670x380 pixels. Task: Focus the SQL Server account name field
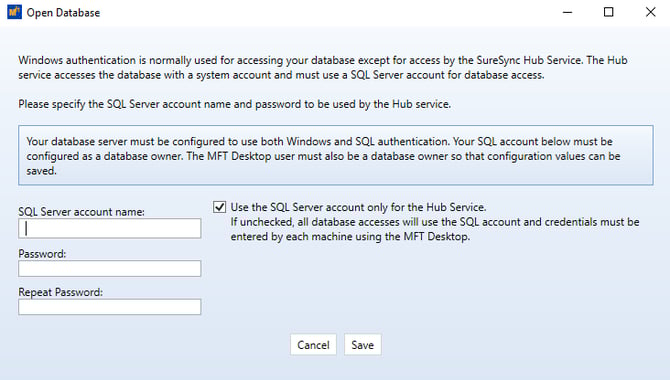pos(109,228)
